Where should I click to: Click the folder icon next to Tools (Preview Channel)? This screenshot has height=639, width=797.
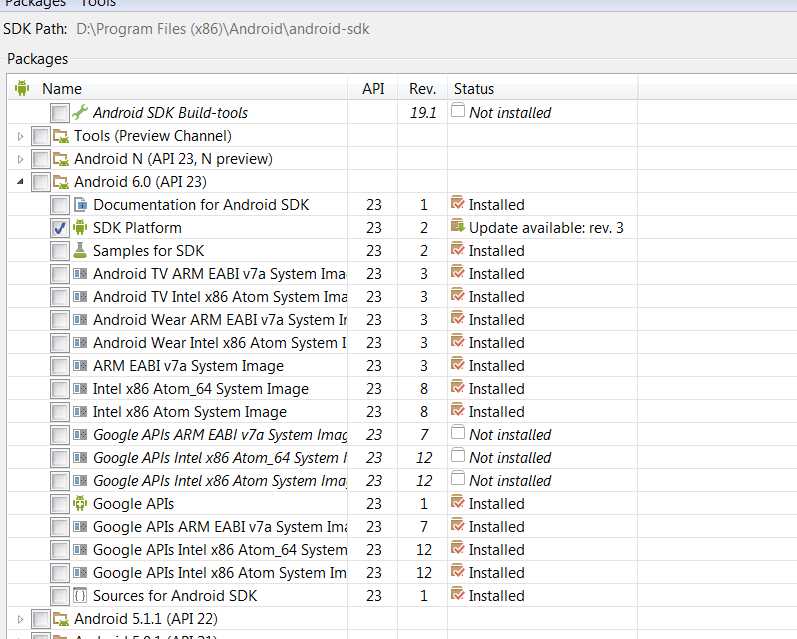(61, 136)
